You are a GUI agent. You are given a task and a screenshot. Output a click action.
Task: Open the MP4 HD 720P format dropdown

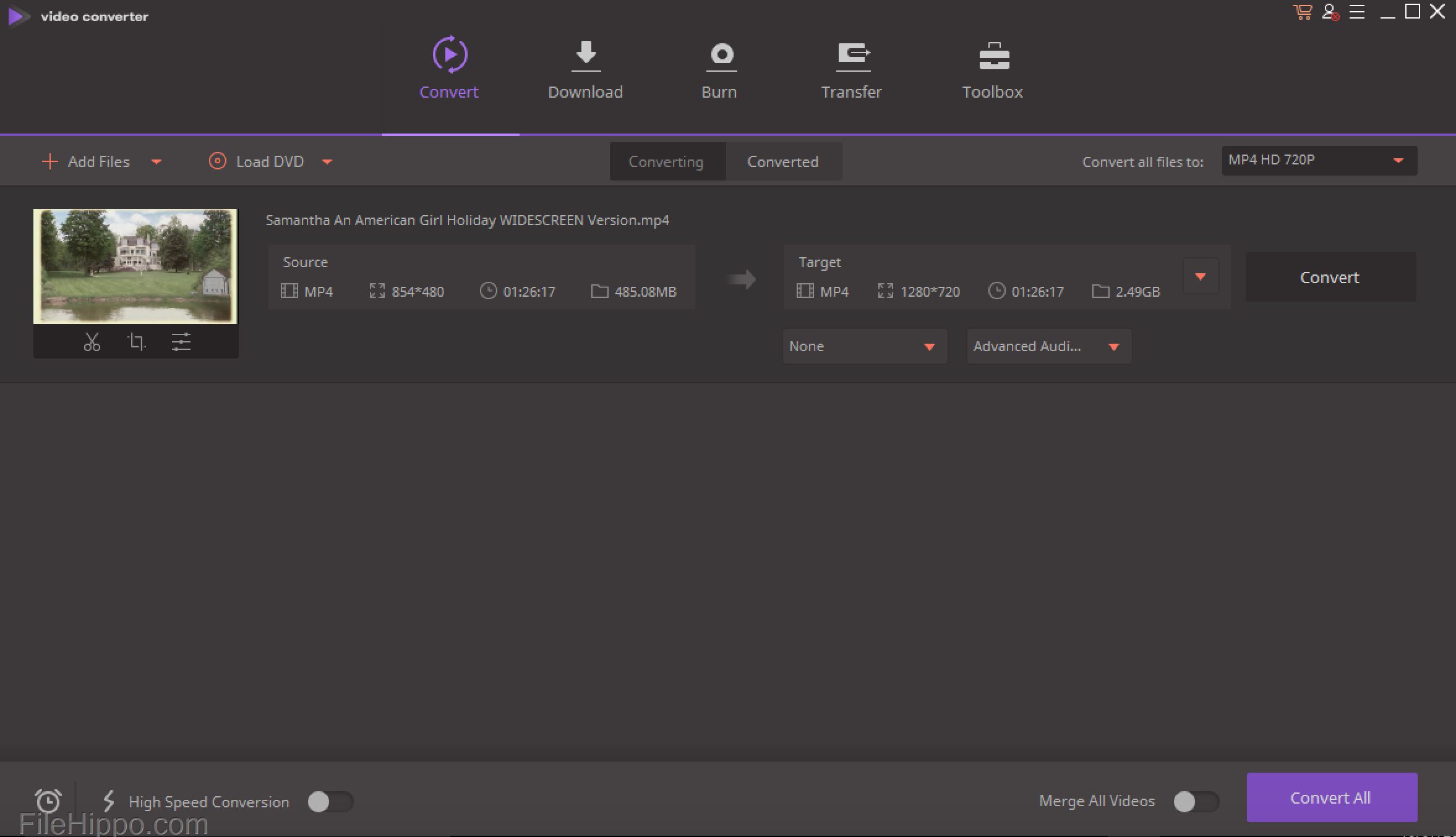coord(1319,161)
